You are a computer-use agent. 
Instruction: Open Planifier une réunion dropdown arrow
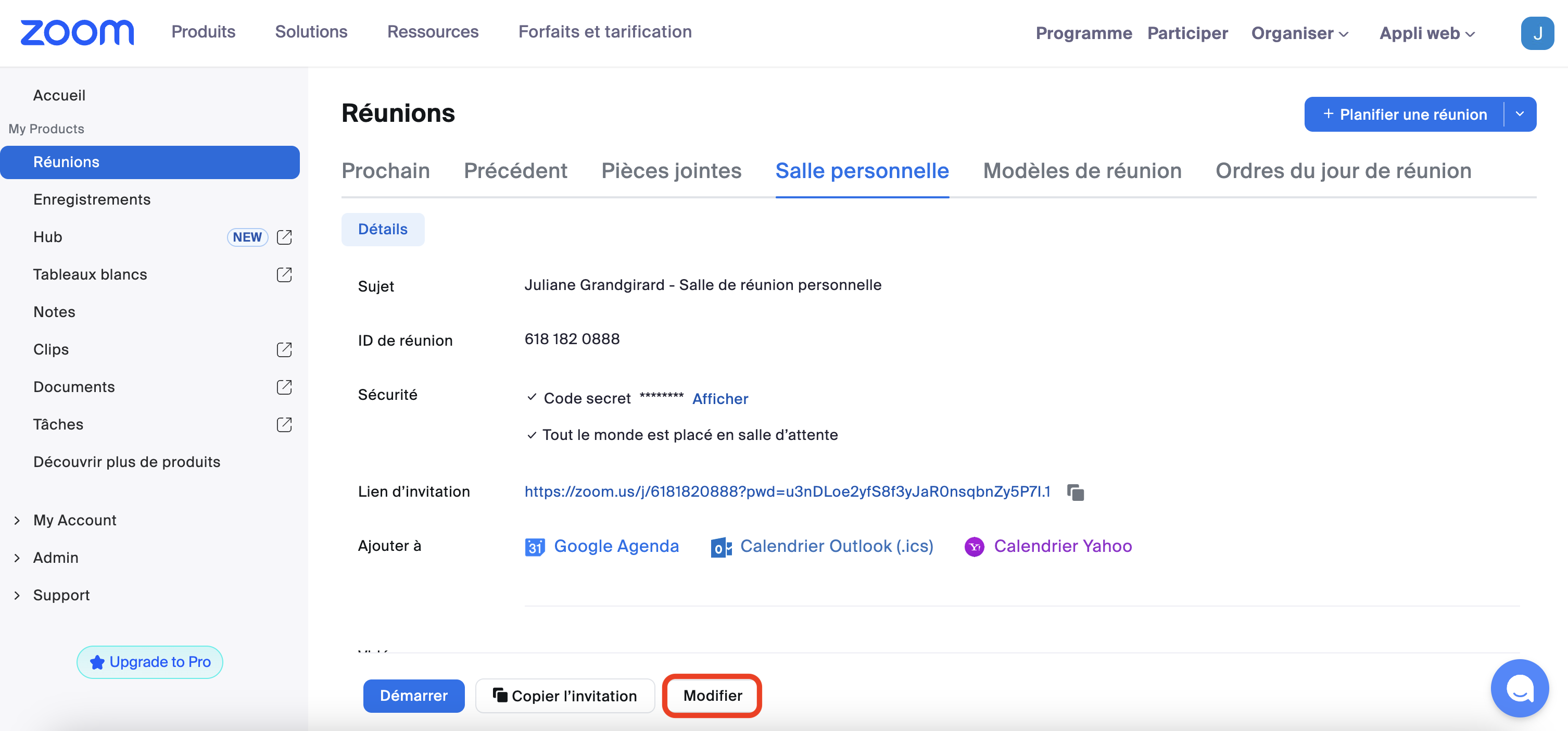[1519, 114]
